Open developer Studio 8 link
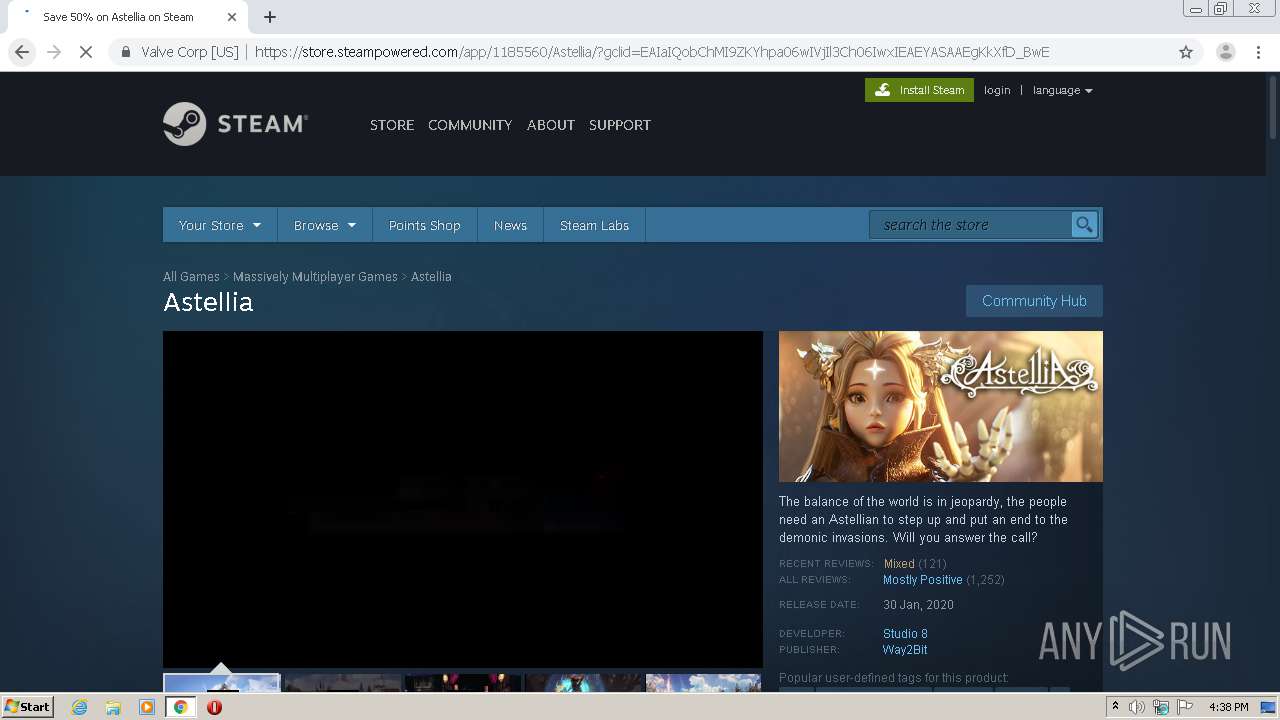 (905, 634)
